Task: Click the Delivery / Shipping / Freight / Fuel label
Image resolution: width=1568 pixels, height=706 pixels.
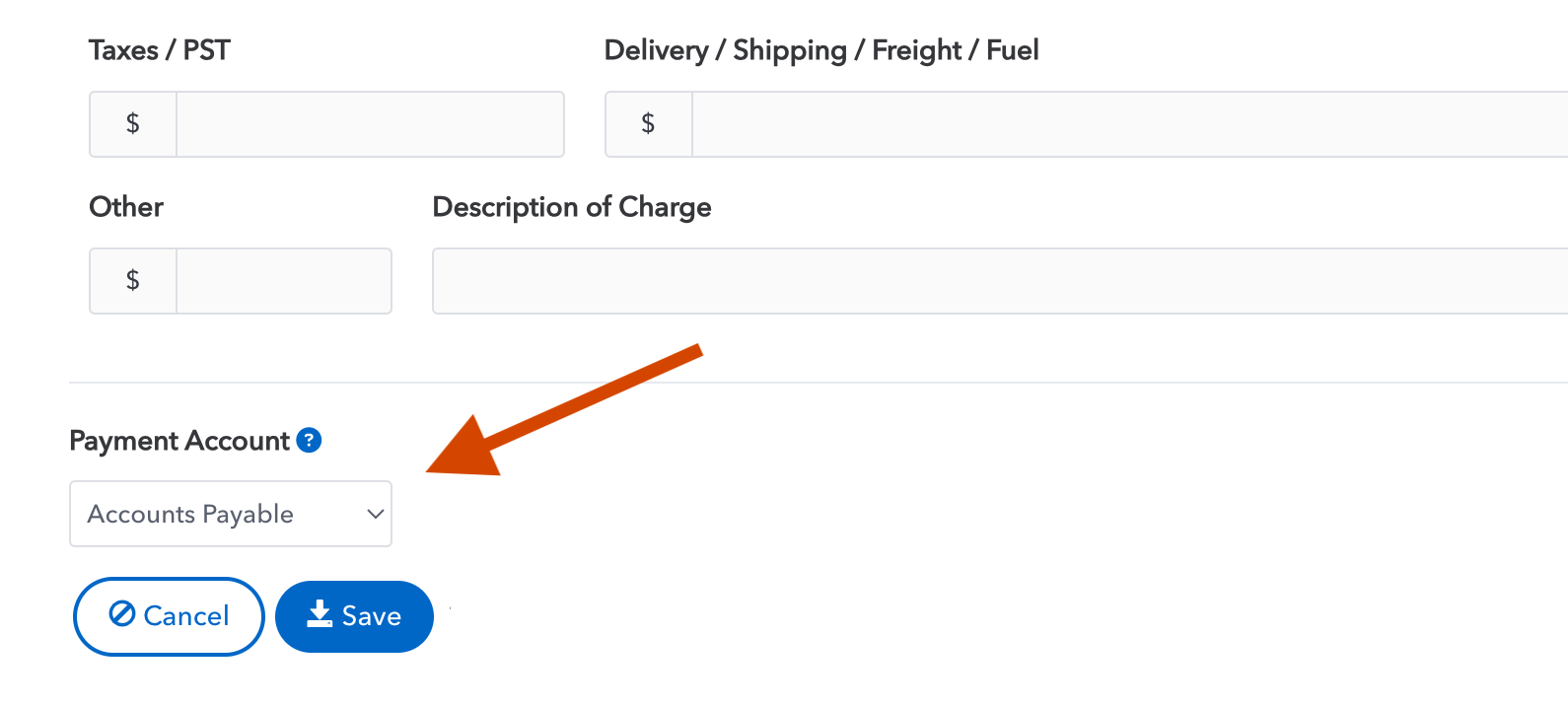Action: click(x=821, y=50)
